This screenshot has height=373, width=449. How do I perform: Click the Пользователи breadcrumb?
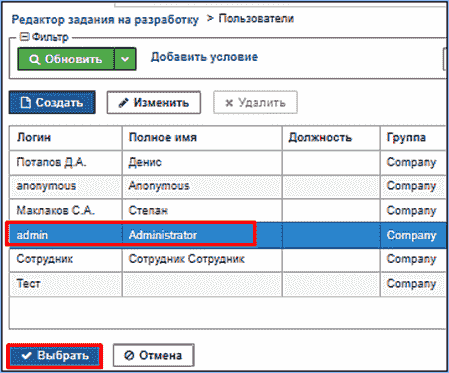pyautogui.click(x=256, y=18)
